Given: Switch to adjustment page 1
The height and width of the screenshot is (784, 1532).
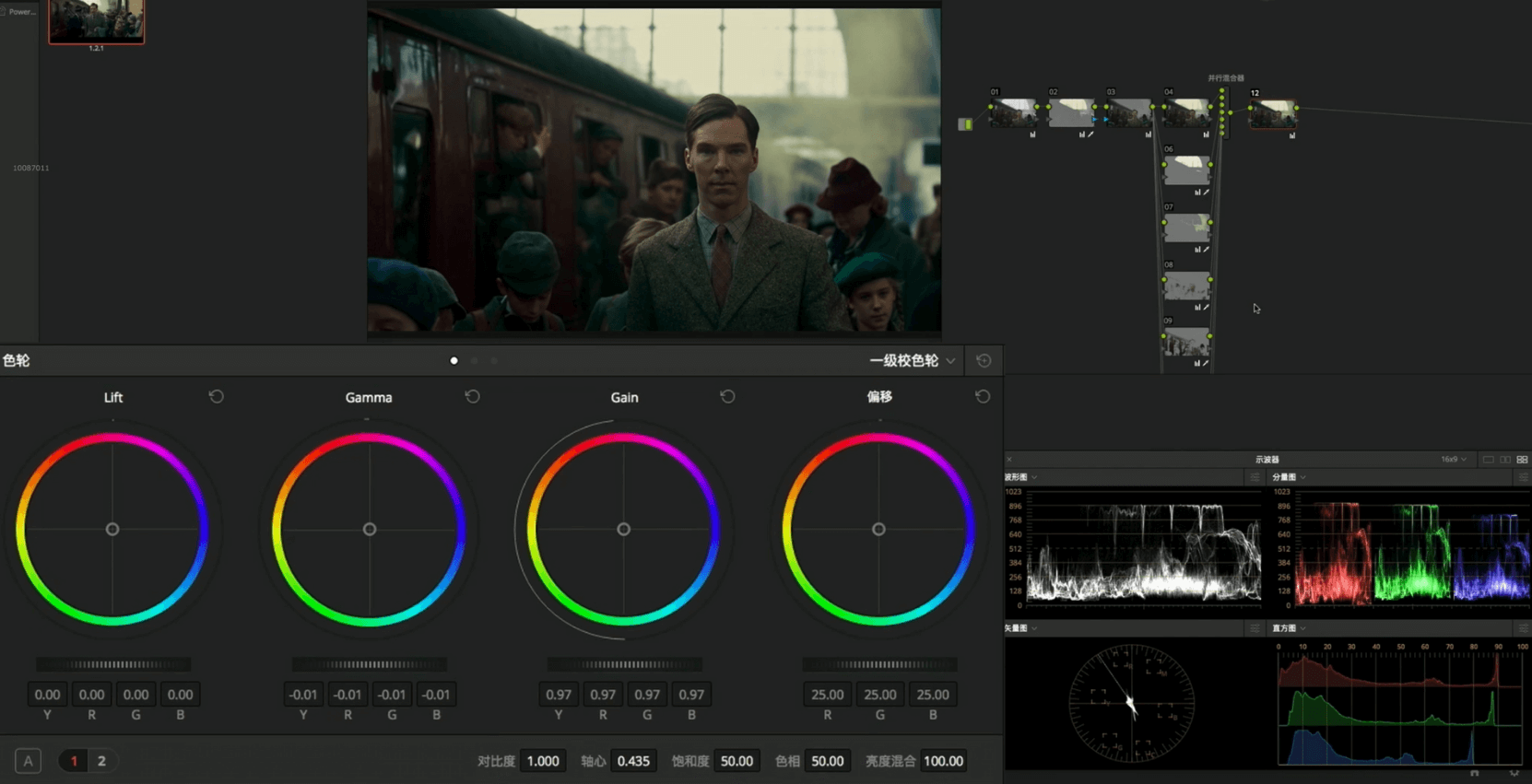Looking at the screenshot, I should coord(74,761).
